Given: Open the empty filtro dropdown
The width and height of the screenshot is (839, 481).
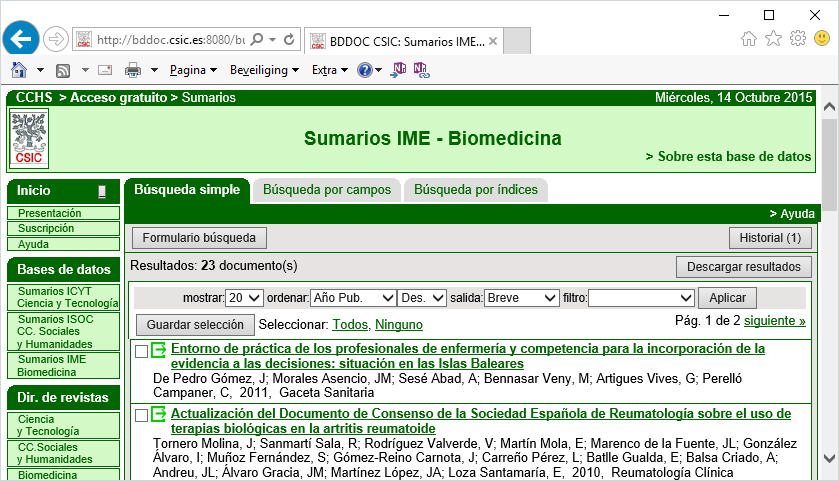Looking at the screenshot, I should pos(641,298).
